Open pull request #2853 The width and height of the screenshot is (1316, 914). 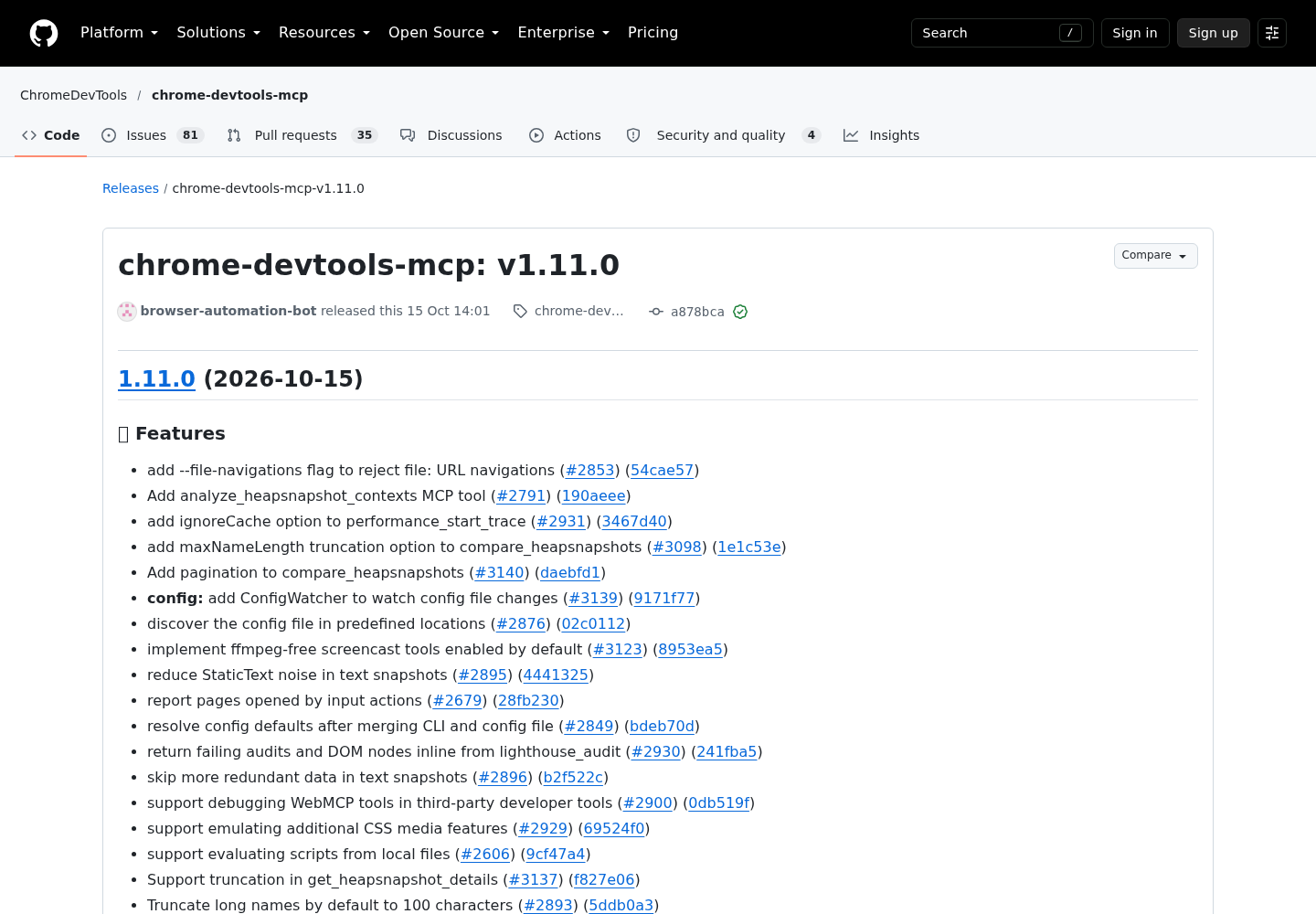590,470
